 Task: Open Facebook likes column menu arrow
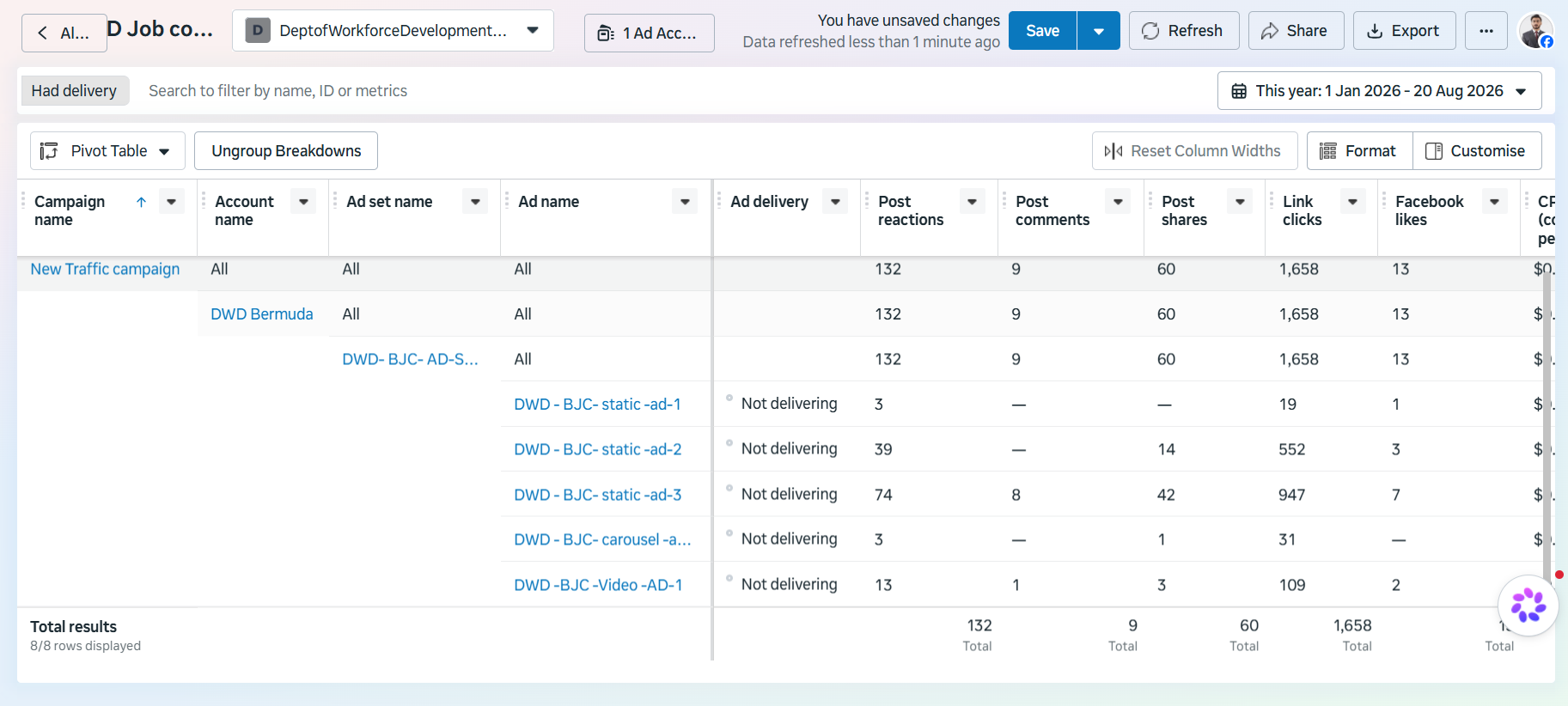[1494, 202]
